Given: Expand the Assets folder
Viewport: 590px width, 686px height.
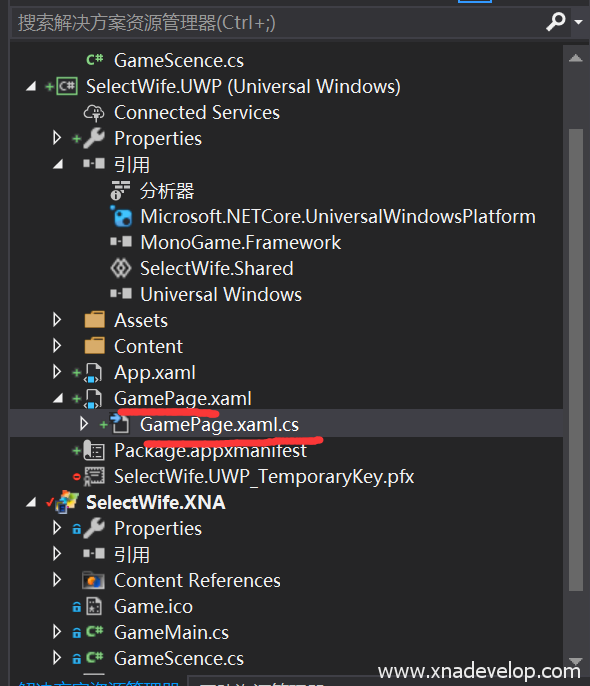Looking at the screenshot, I should (x=57, y=320).
